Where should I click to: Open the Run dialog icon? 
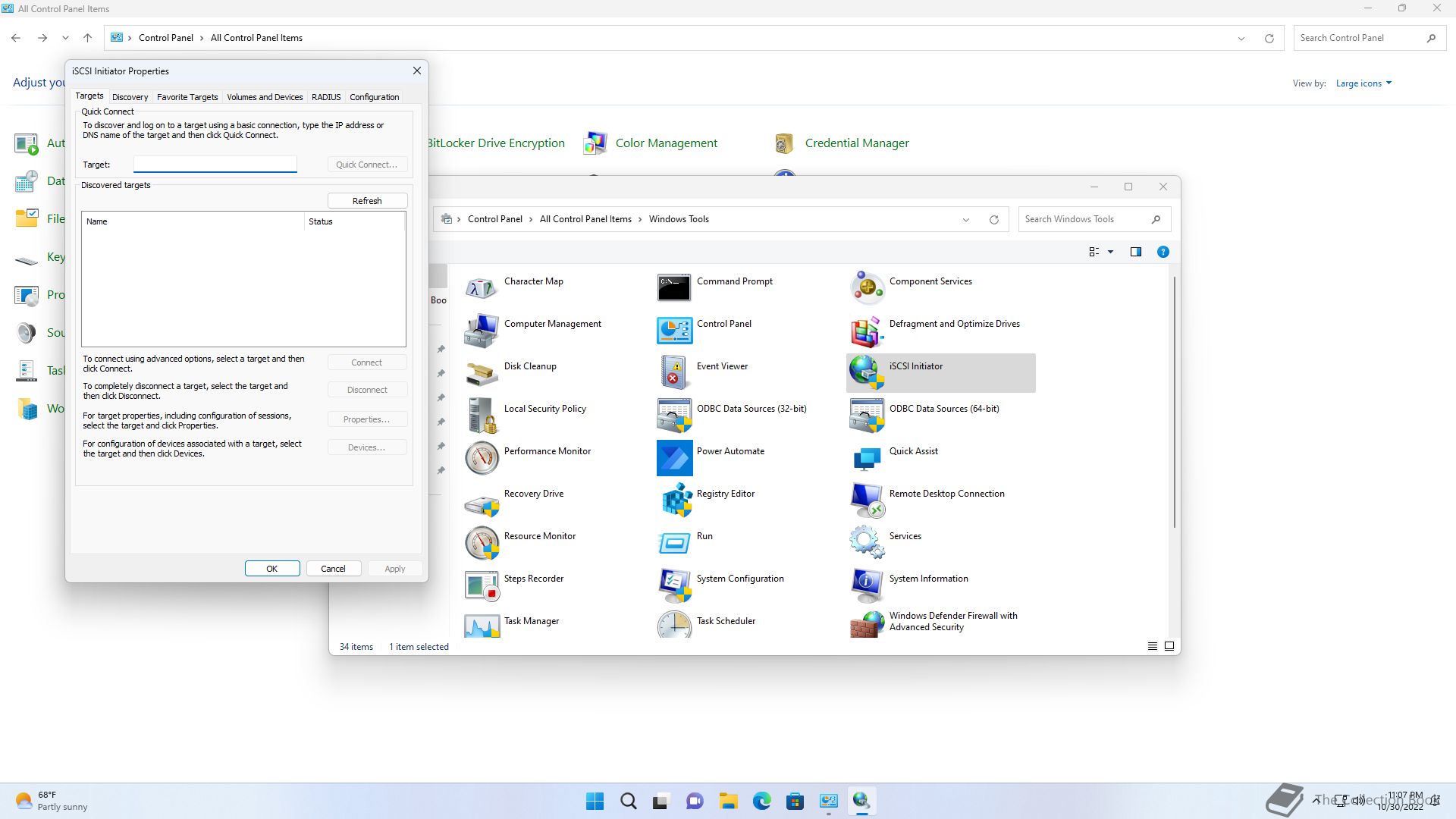click(673, 542)
